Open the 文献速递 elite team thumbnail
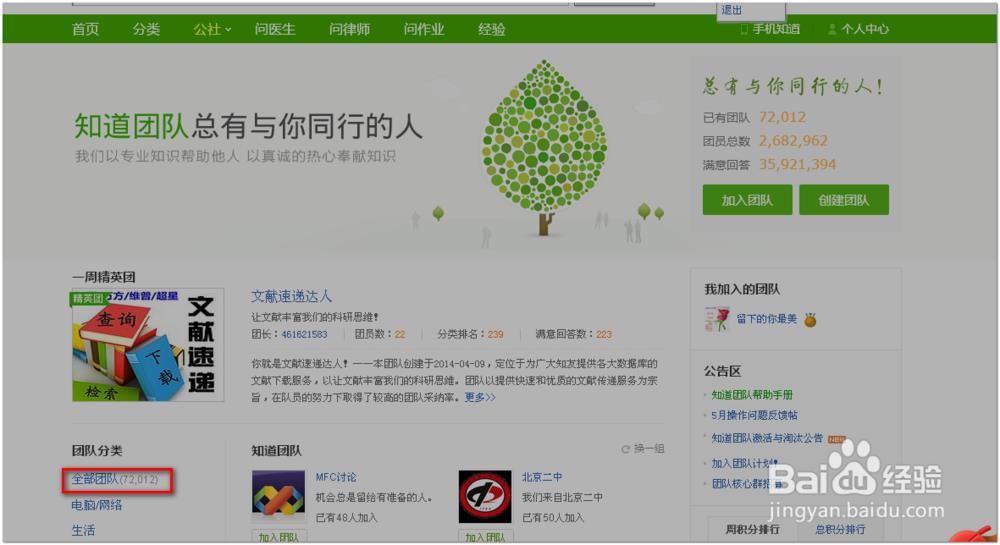The height and width of the screenshot is (545, 1000). click(148, 345)
